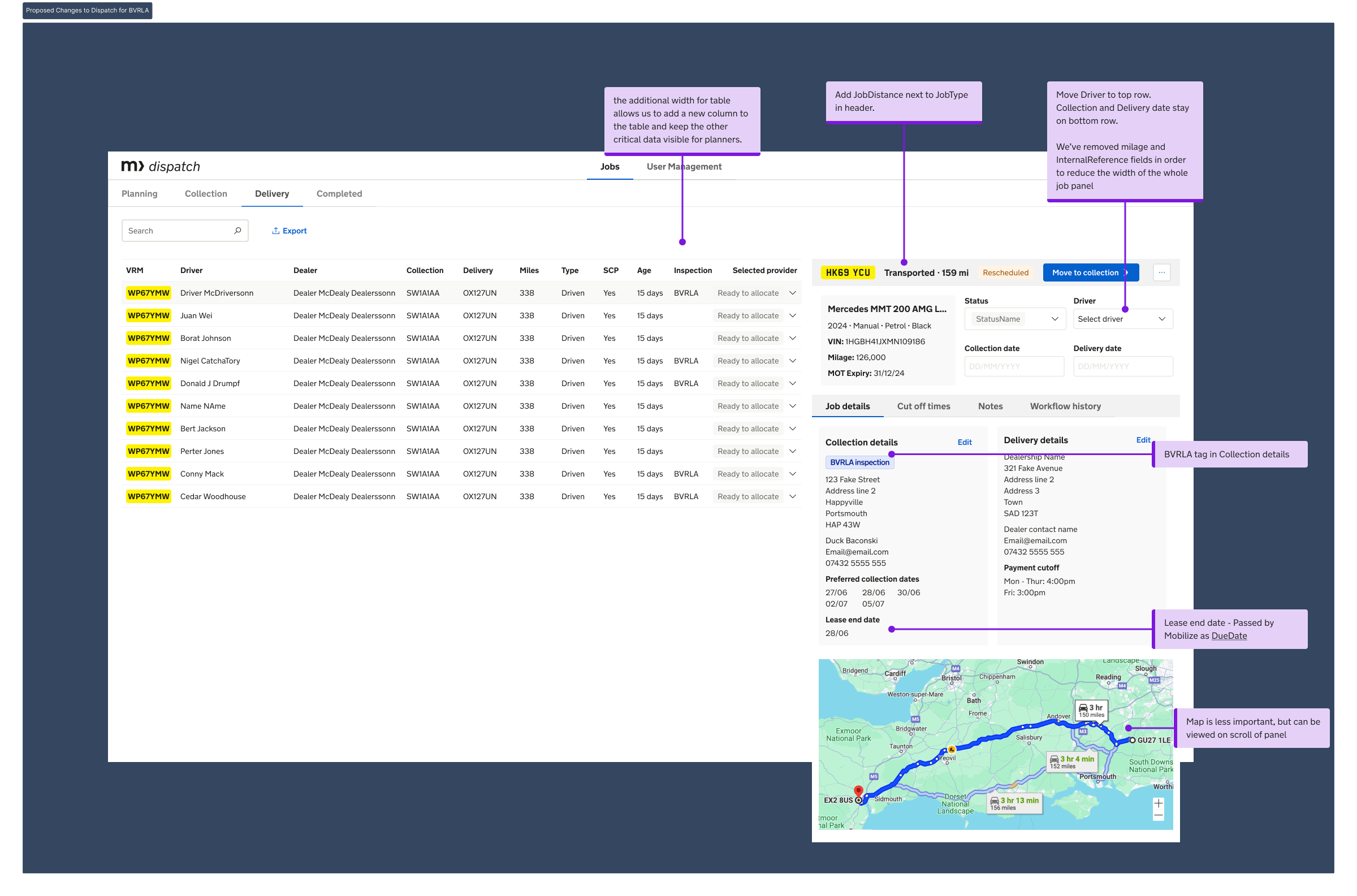Viewport: 1357px width, 896px height.
Task: Open the Cut off times tab
Action: tap(923, 406)
